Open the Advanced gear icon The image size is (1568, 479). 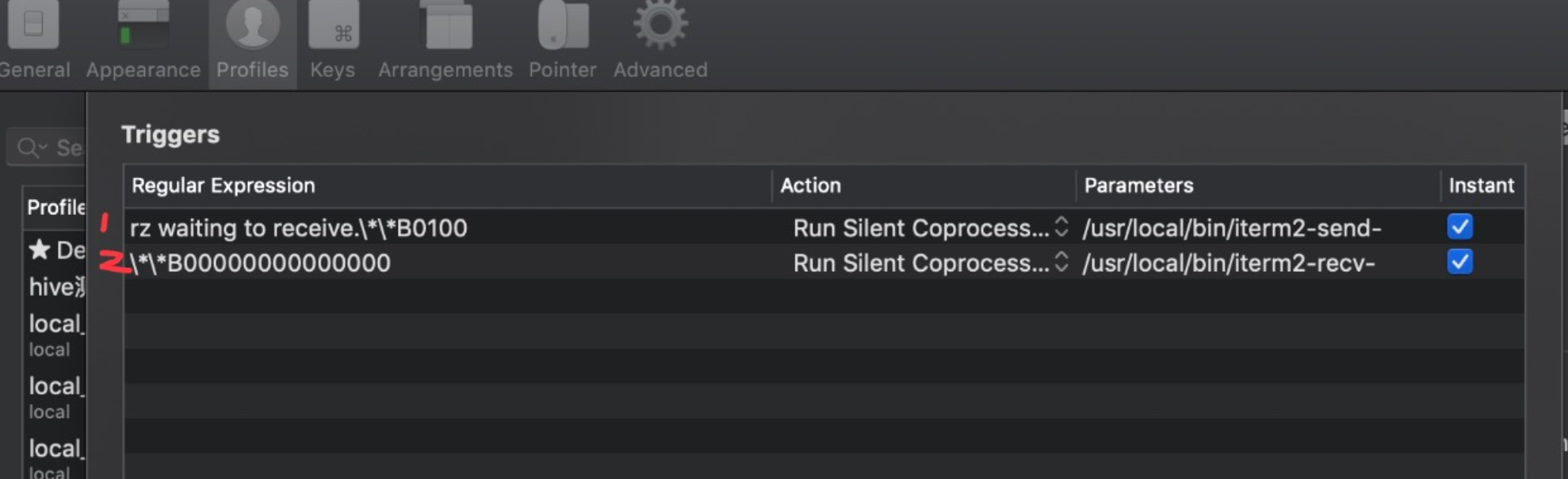(x=660, y=25)
